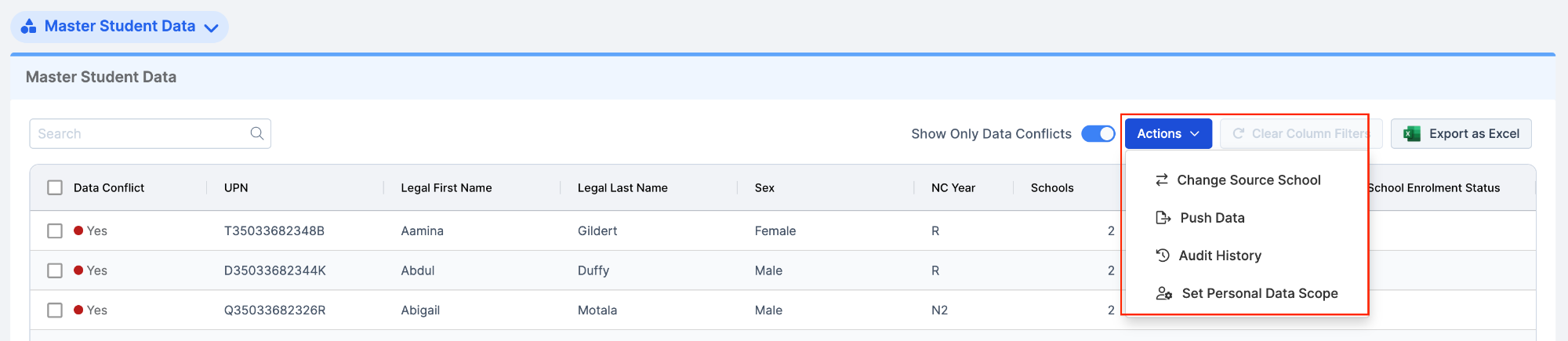The width and height of the screenshot is (1568, 341).
Task: Open the Actions dropdown button
Action: tap(1168, 133)
